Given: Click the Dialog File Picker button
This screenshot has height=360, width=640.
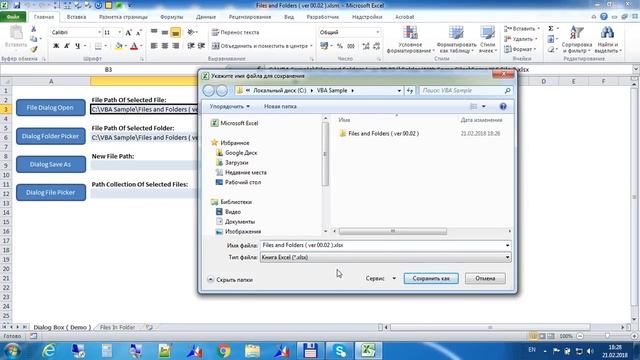Looking at the screenshot, I should [51, 192].
